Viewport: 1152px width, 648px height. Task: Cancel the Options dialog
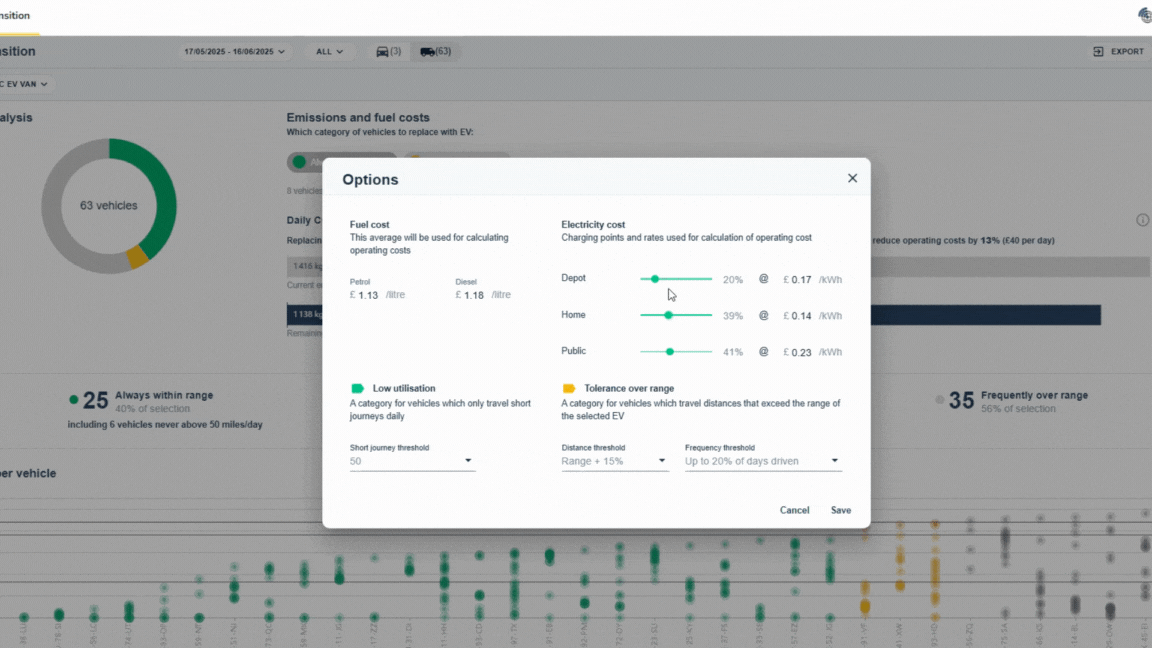click(794, 510)
